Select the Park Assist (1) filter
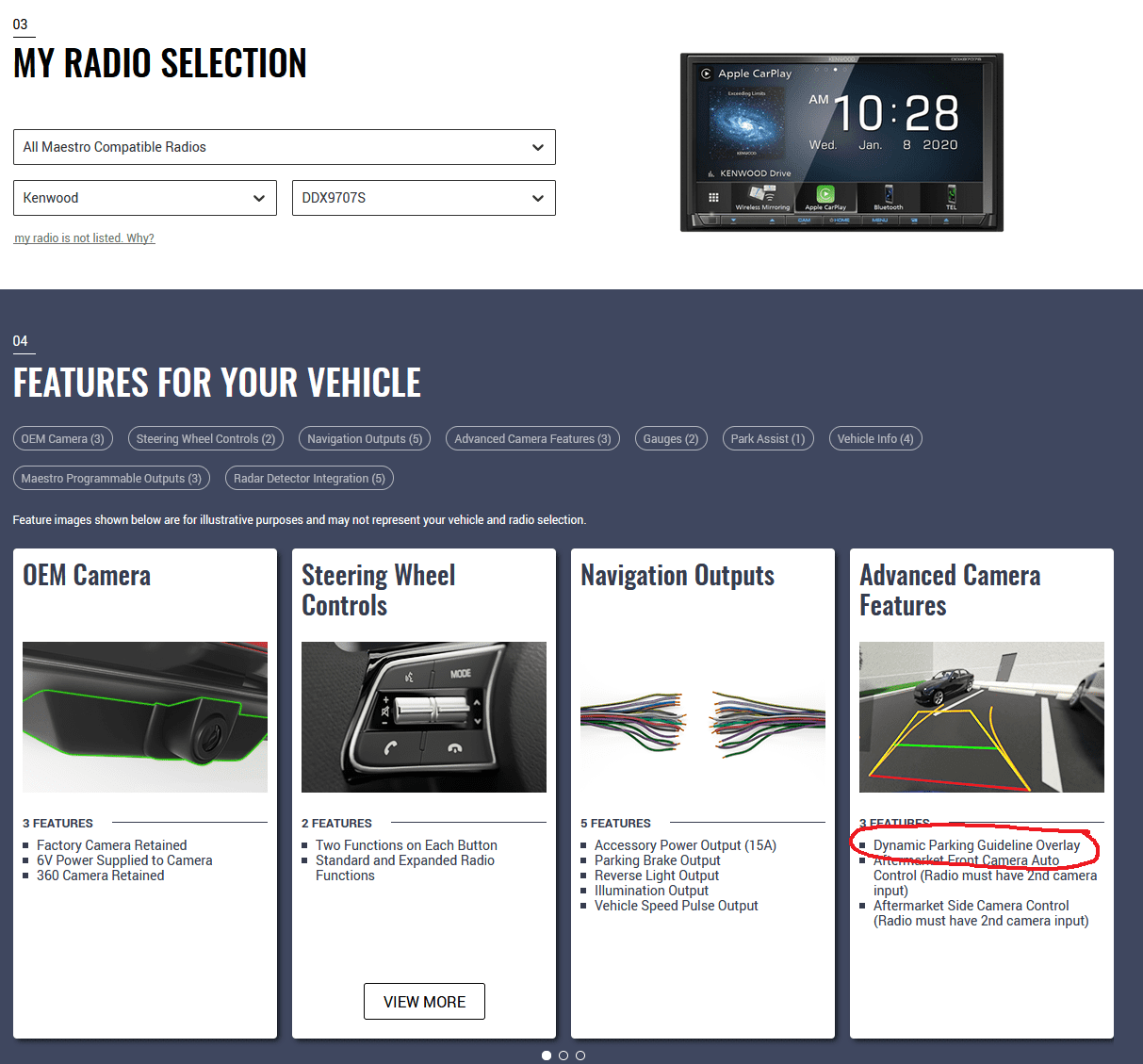Screen dimensions: 1143x1064 pyautogui.click(x=768, y=438)
